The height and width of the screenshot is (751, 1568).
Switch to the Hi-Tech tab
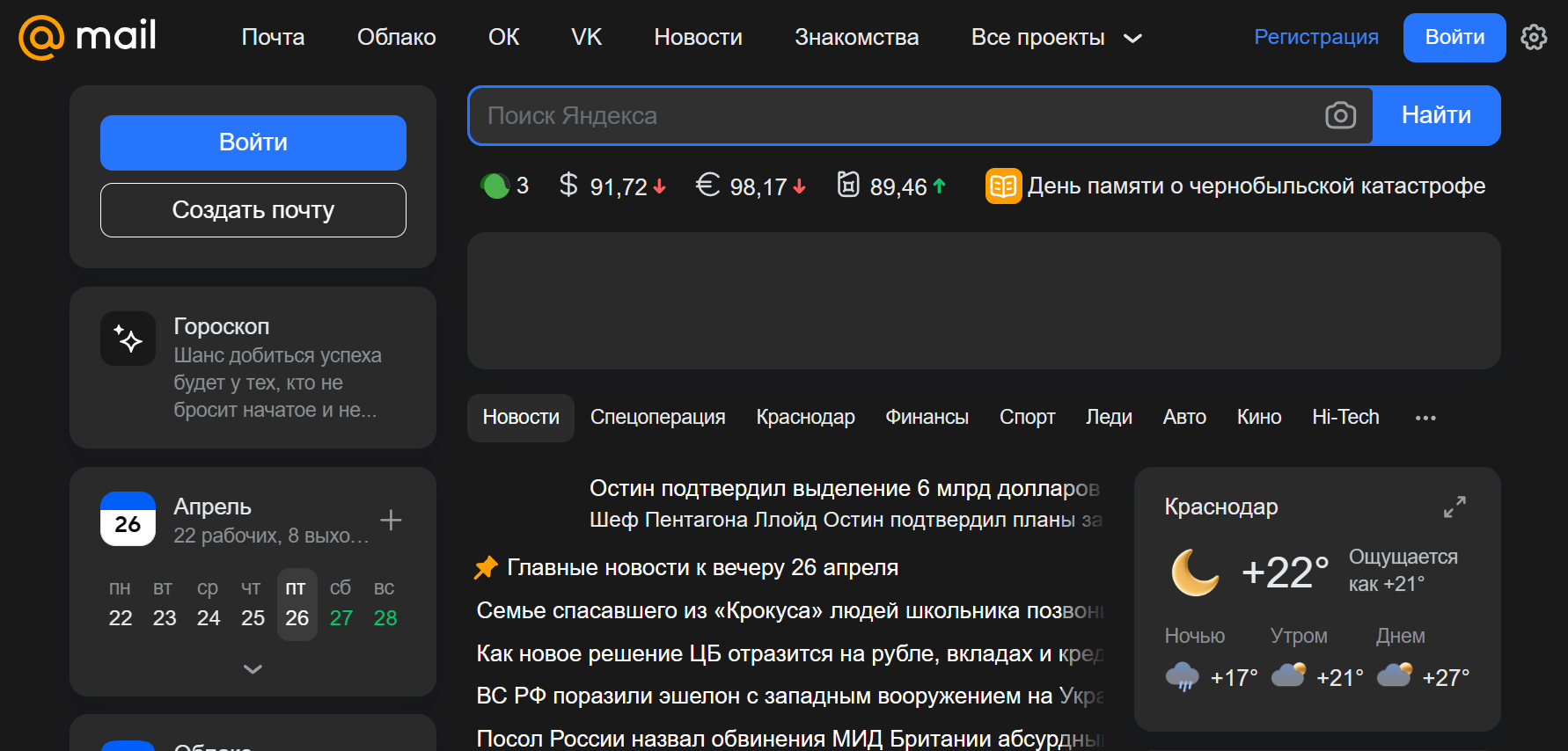point(1345,418)
